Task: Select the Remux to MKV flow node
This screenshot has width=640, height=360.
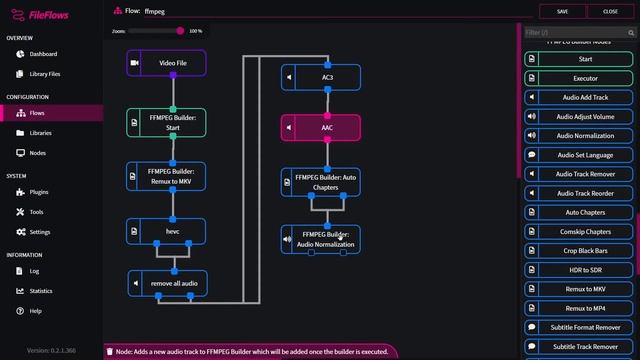Action: pos(166,176)
